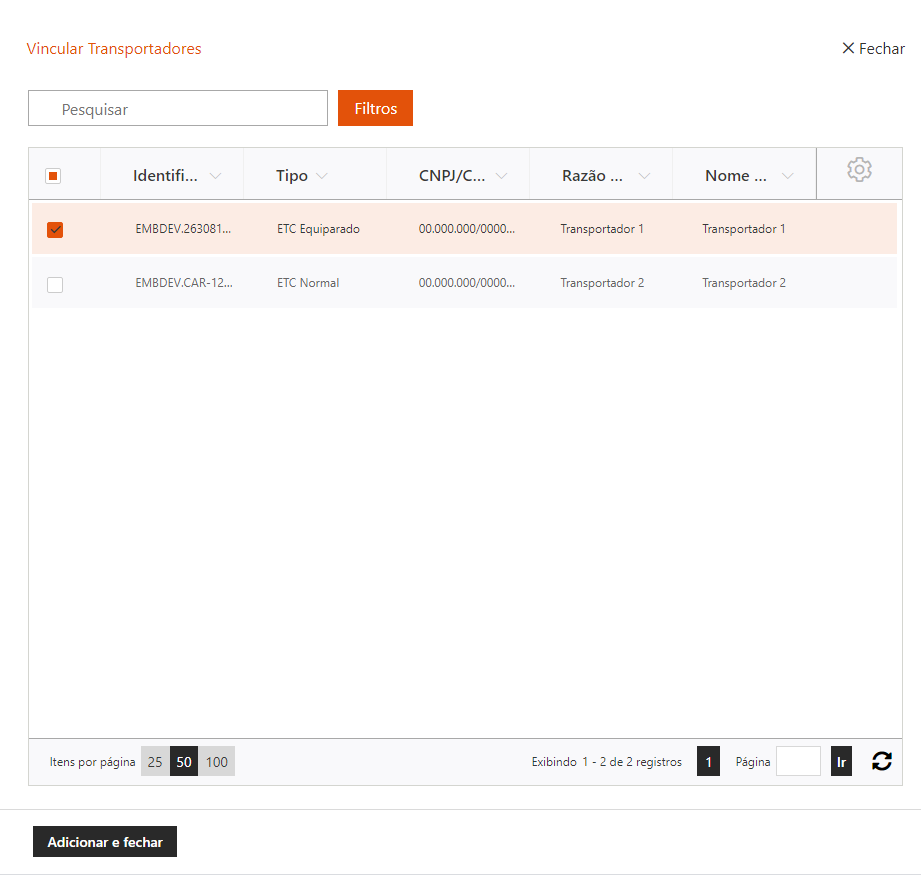
Task: Open the Tipo column dropdown chevron
Action: [x=321, y=177]
